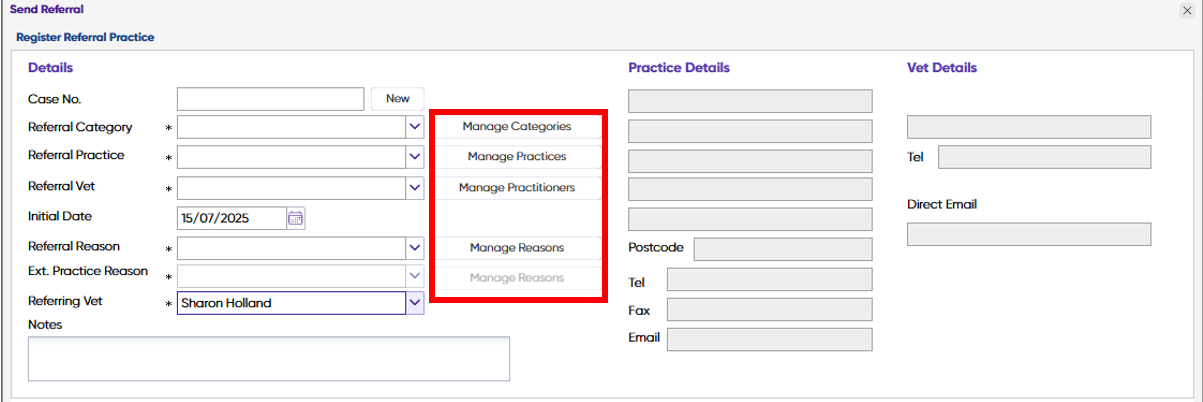1203x402 pixels.
Task: Click the Manage Practices button
Action: (x=517, y=157)
